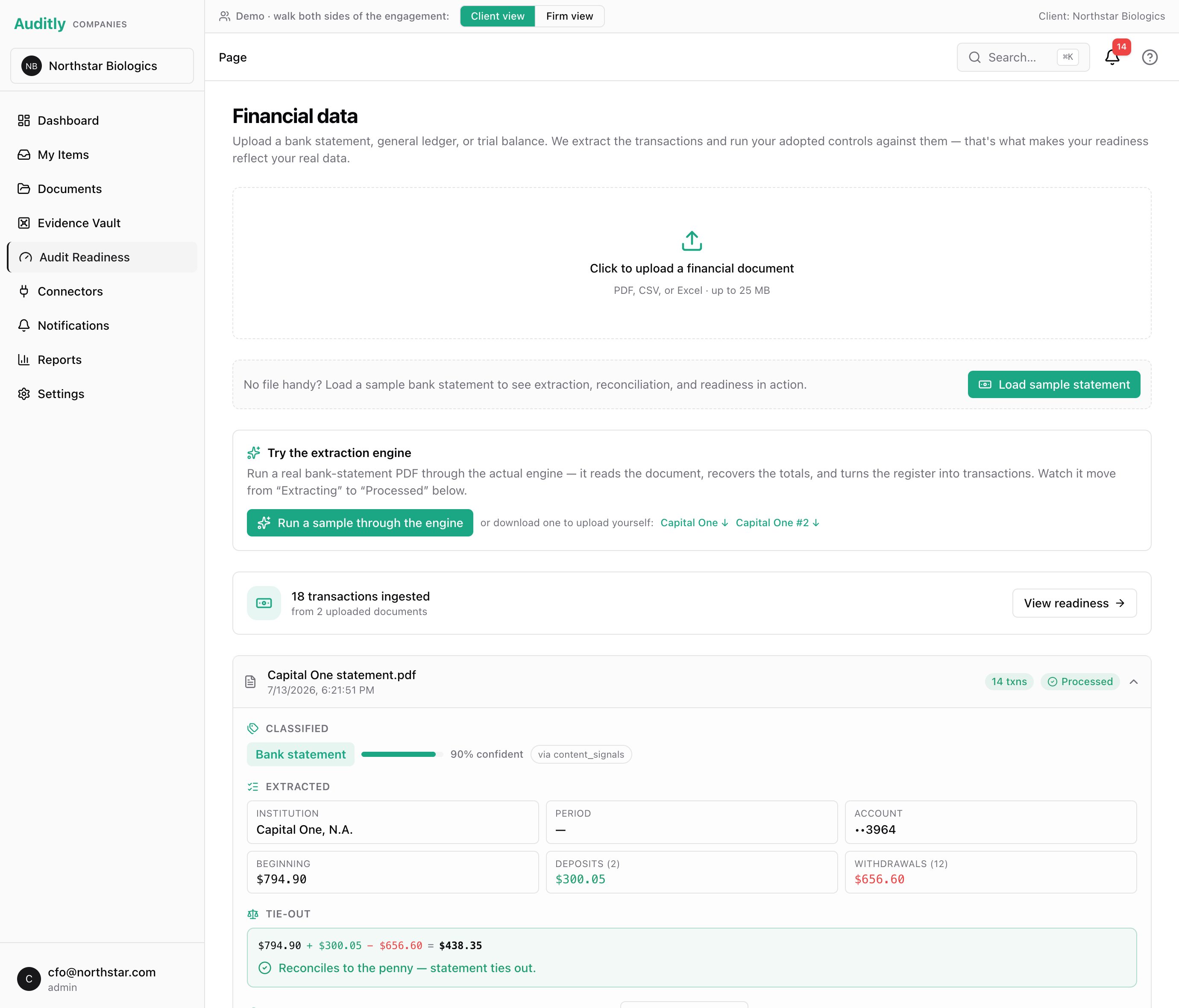Viewport: 1179px width, 1008px height.
Task: Click the check icon beside Reconciles to the penny
Action: pos(265,968)
